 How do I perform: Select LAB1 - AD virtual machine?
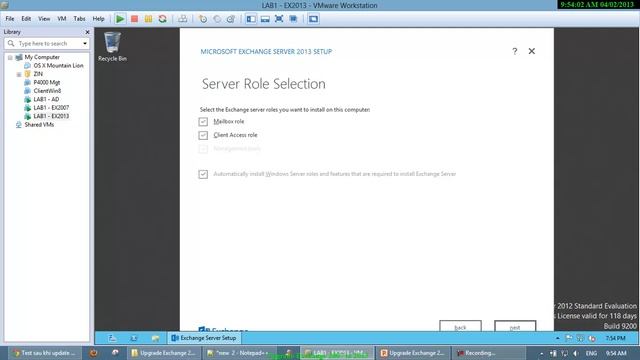click(46, 99)
